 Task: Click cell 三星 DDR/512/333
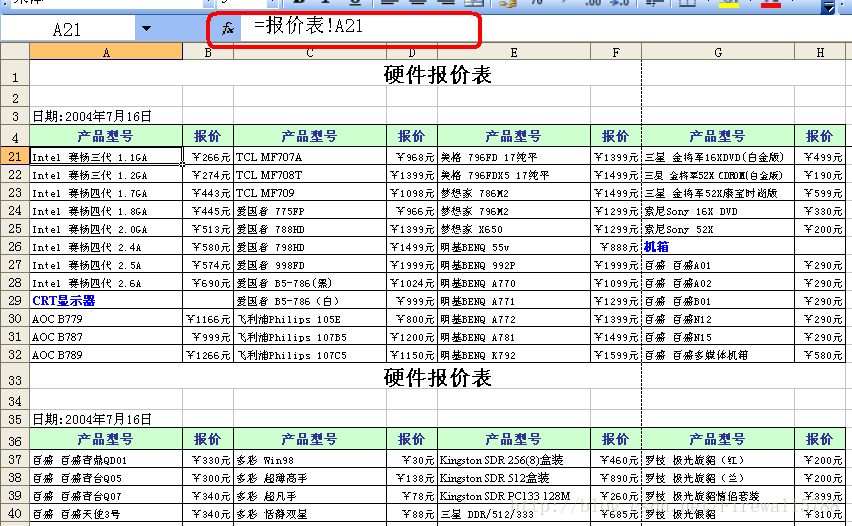(x=513, y=514)
